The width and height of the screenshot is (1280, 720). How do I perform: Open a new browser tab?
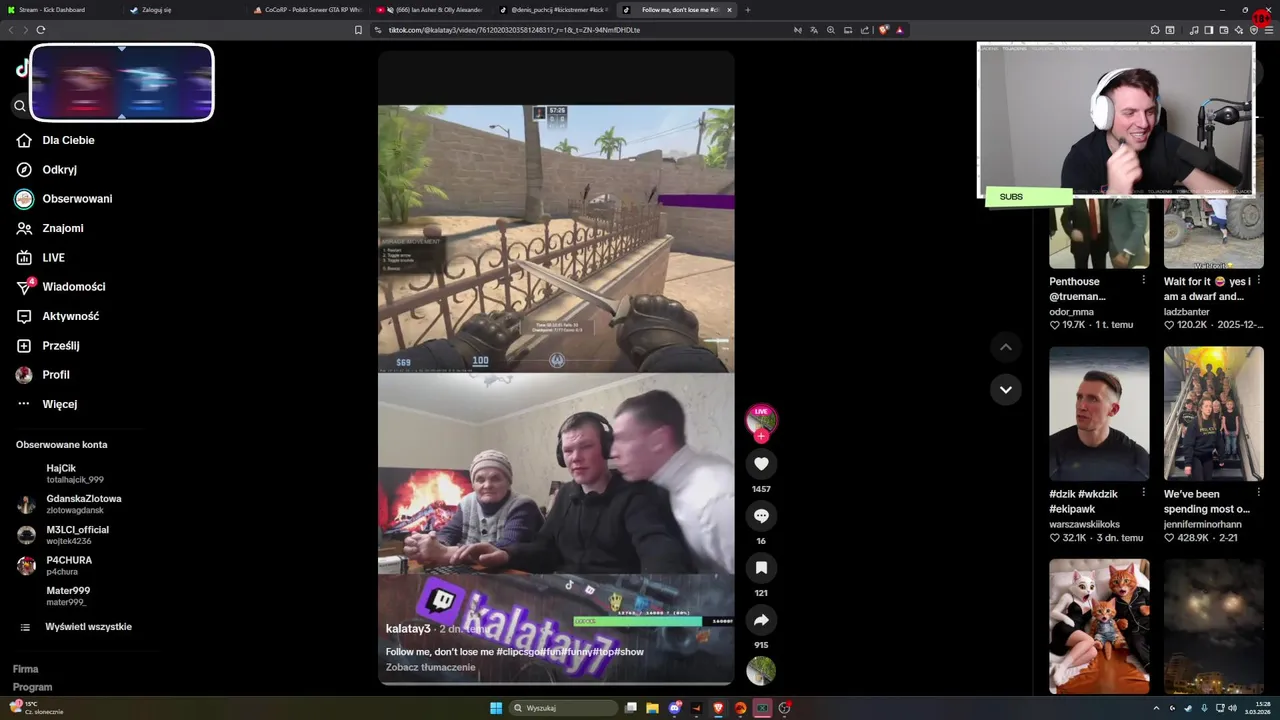click(x=748, y=9)
